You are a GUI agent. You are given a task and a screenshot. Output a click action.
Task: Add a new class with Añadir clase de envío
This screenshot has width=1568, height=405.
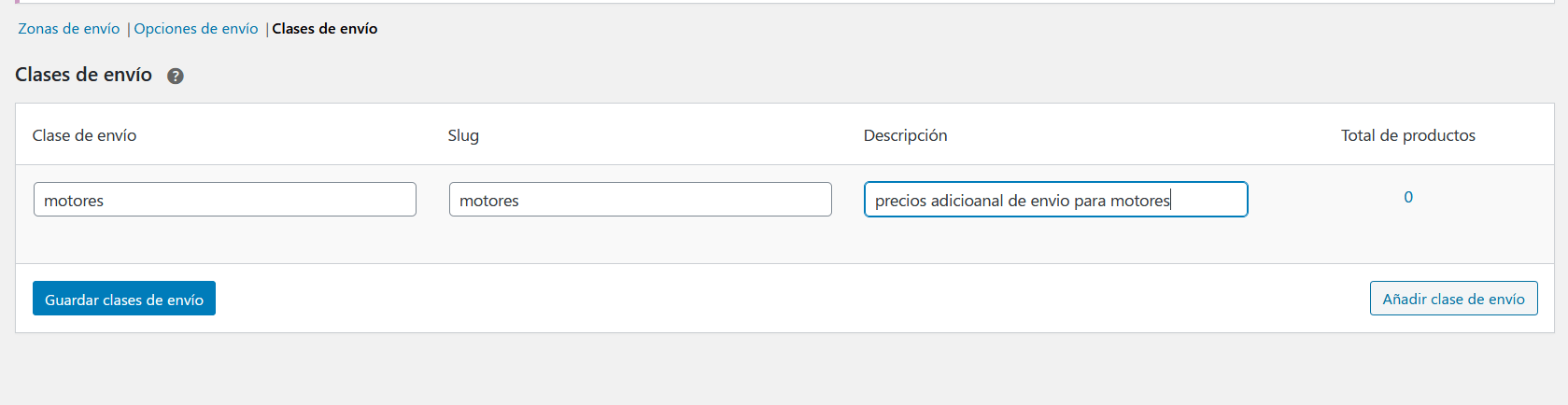(x=1454, y=299)
